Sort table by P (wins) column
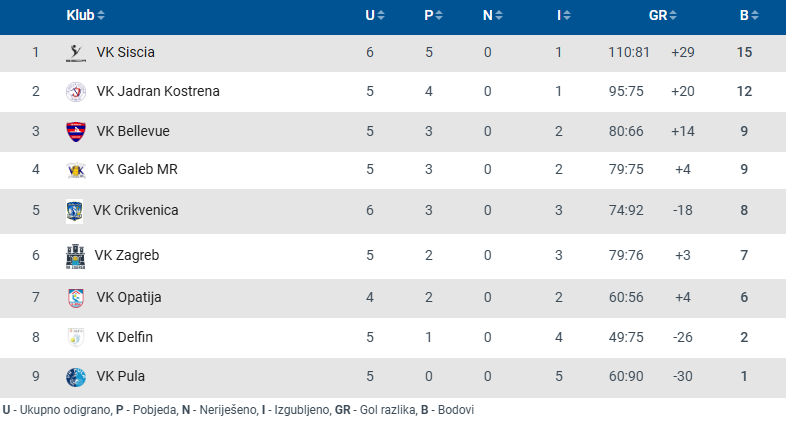 coord(433,15)
